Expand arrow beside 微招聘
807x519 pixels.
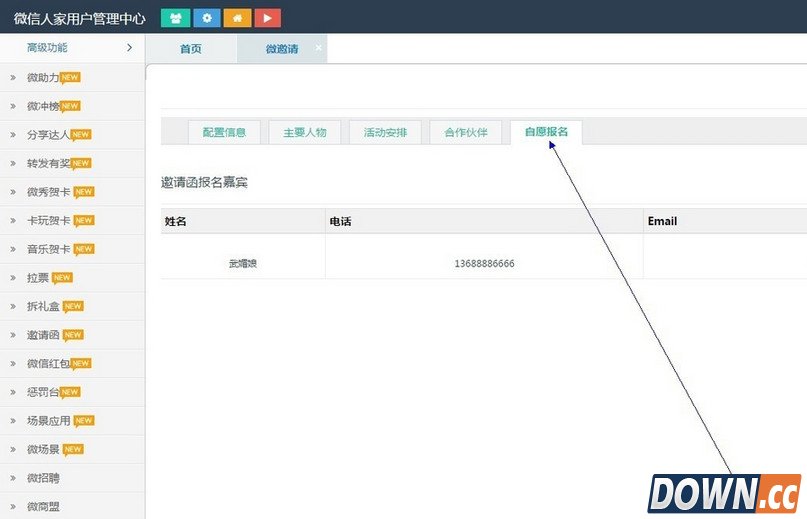coord(13,478)
